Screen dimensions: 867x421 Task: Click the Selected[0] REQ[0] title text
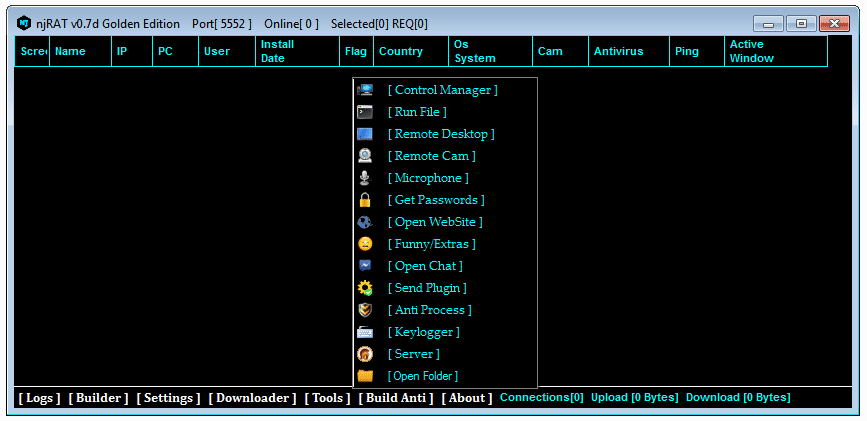pyautogui.click(x=379, y=24)
